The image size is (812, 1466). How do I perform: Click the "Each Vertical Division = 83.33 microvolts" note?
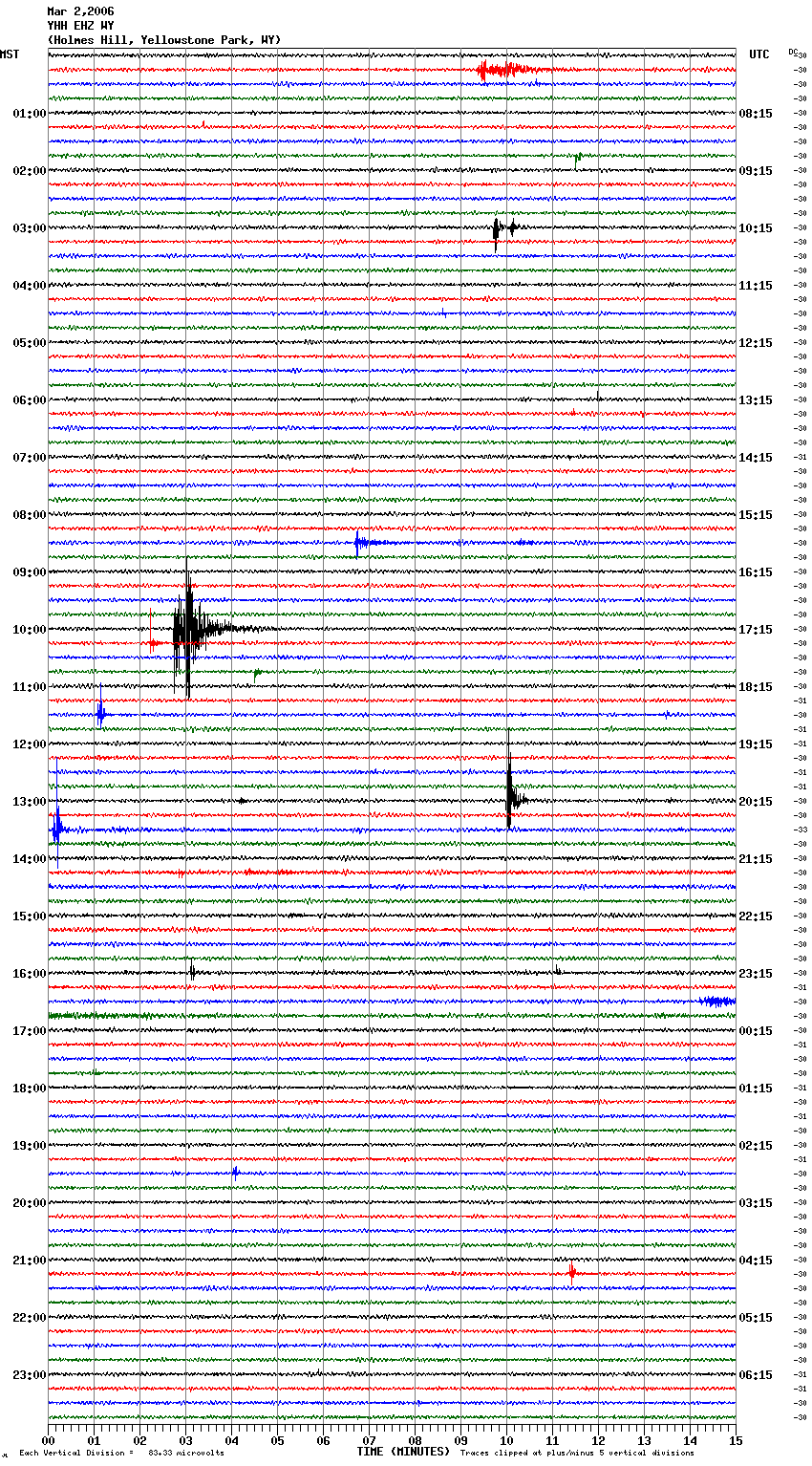point(121,1453)
